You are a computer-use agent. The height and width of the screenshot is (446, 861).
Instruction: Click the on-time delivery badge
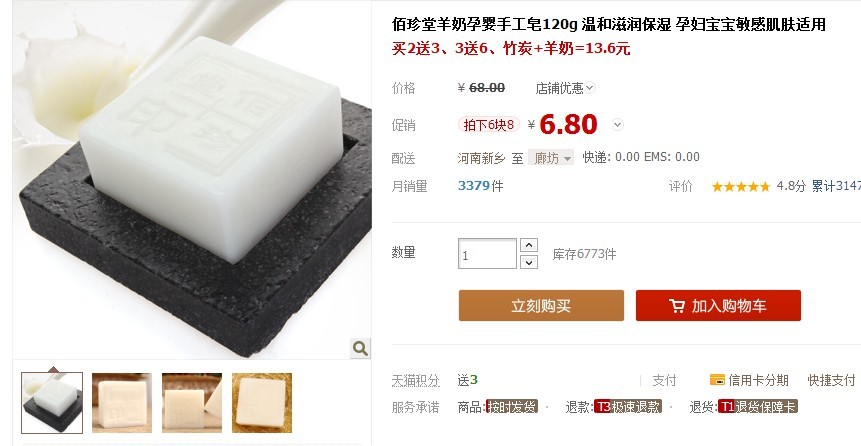[512, 407]
